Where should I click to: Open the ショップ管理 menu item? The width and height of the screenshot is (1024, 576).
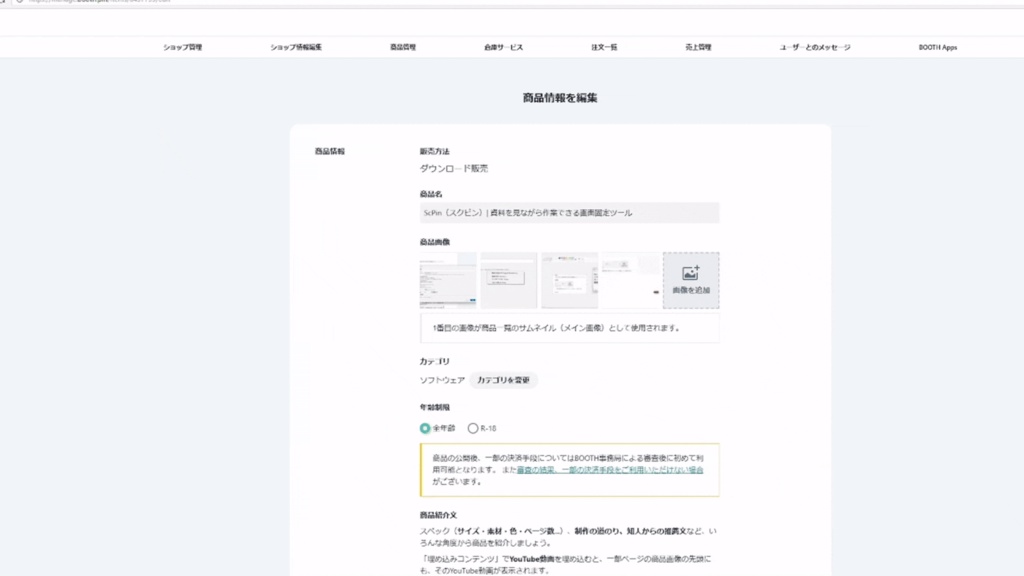[182, 47]
